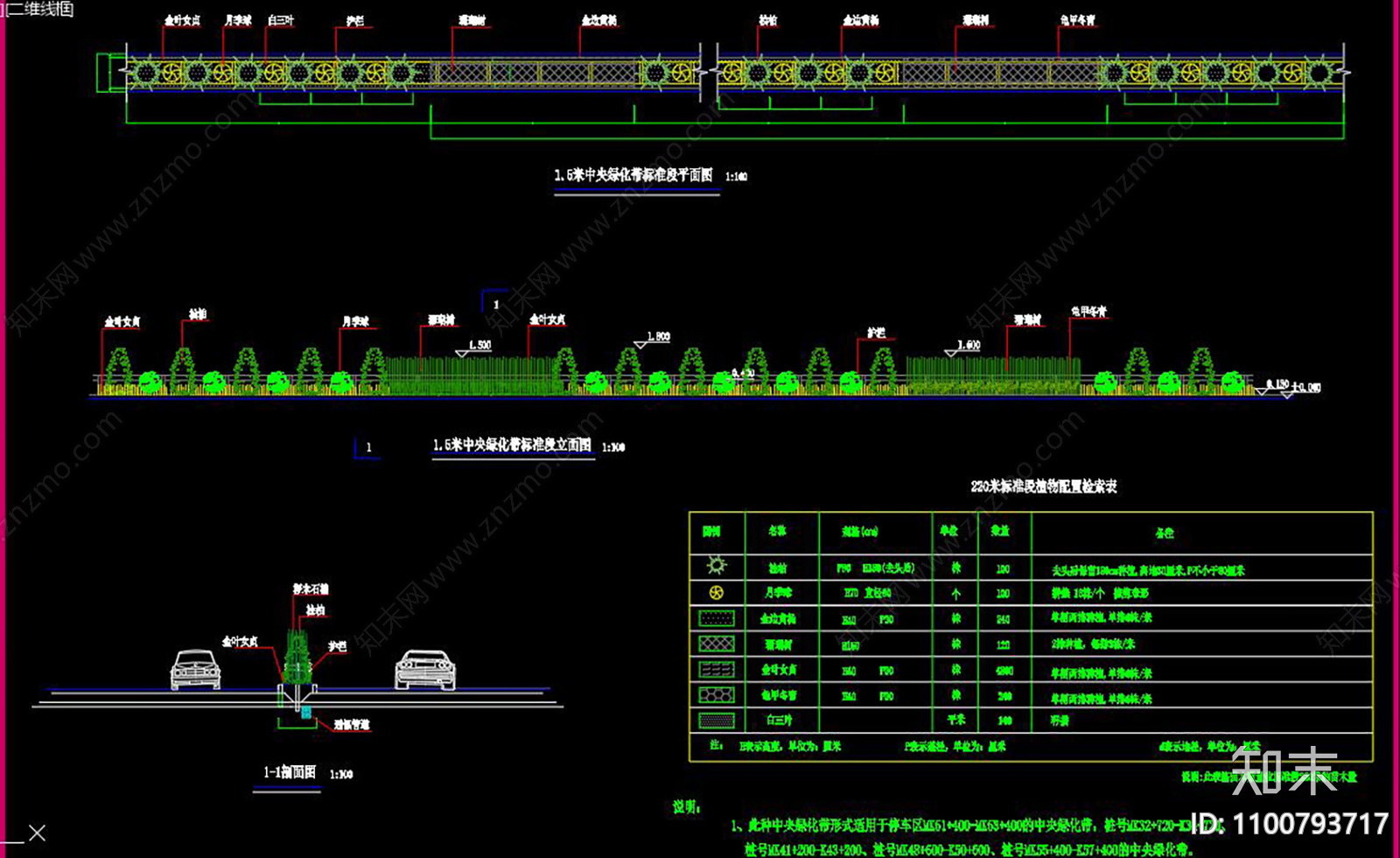Image resolution: width=1400 pixels, height=858 pixels.
Task: Select the section cut marker 1 above the elevation
Action: pyautogui.click(x=494, y=300)
